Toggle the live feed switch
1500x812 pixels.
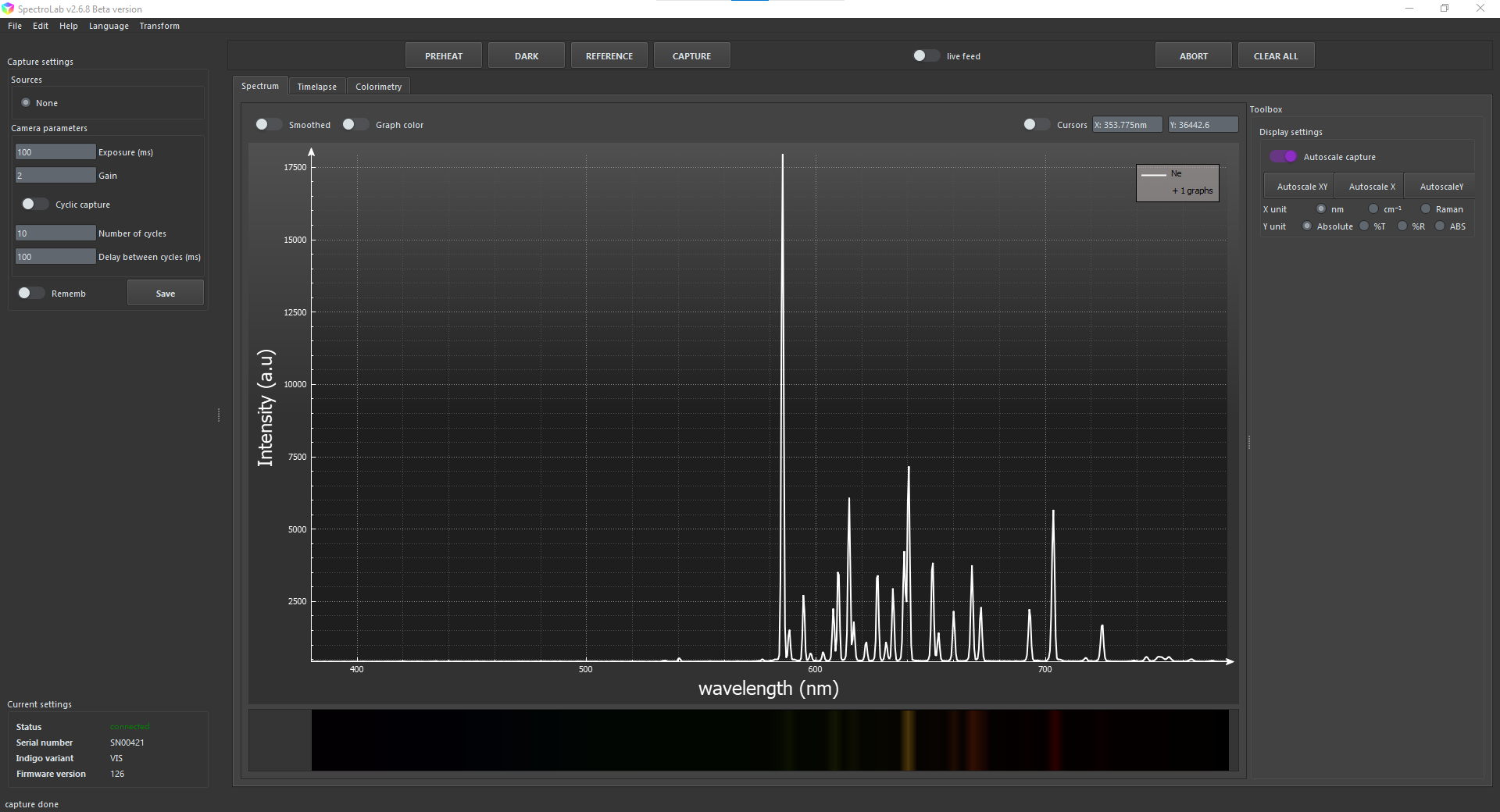[x=926, y=55]
